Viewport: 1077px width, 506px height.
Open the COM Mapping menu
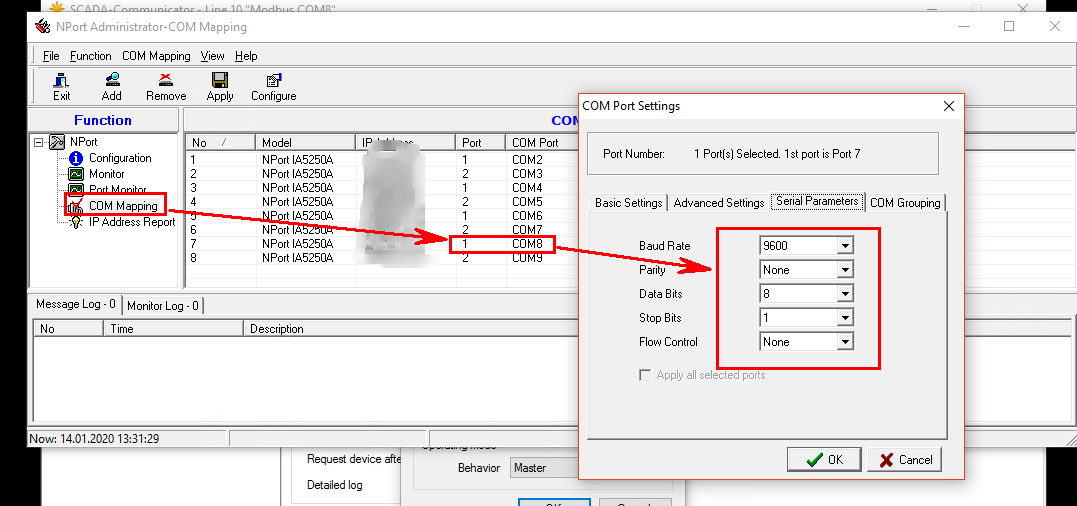[156, 56]
